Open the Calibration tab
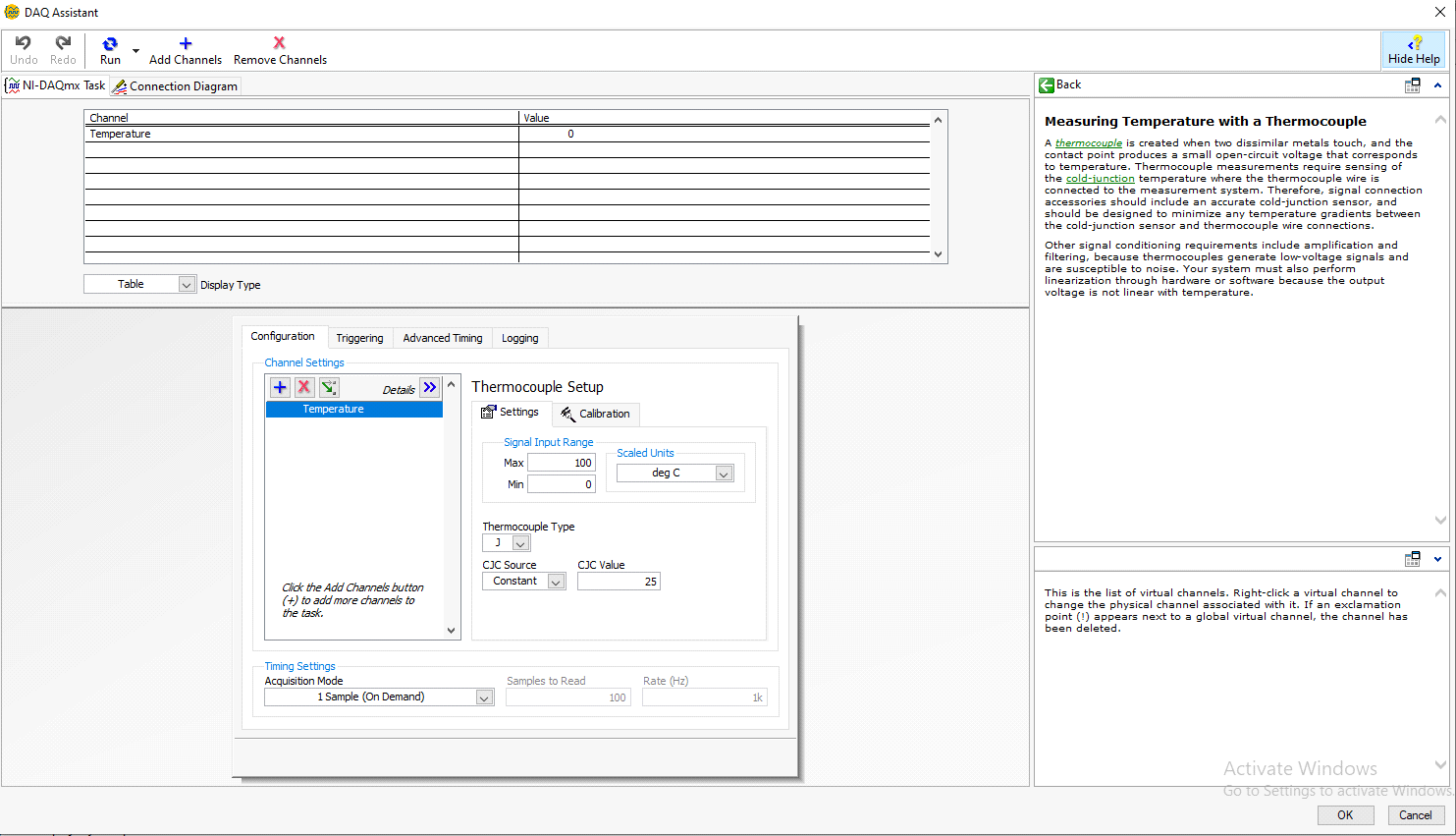The width and height of the screenshot is (1456, 836). (596, 415)
